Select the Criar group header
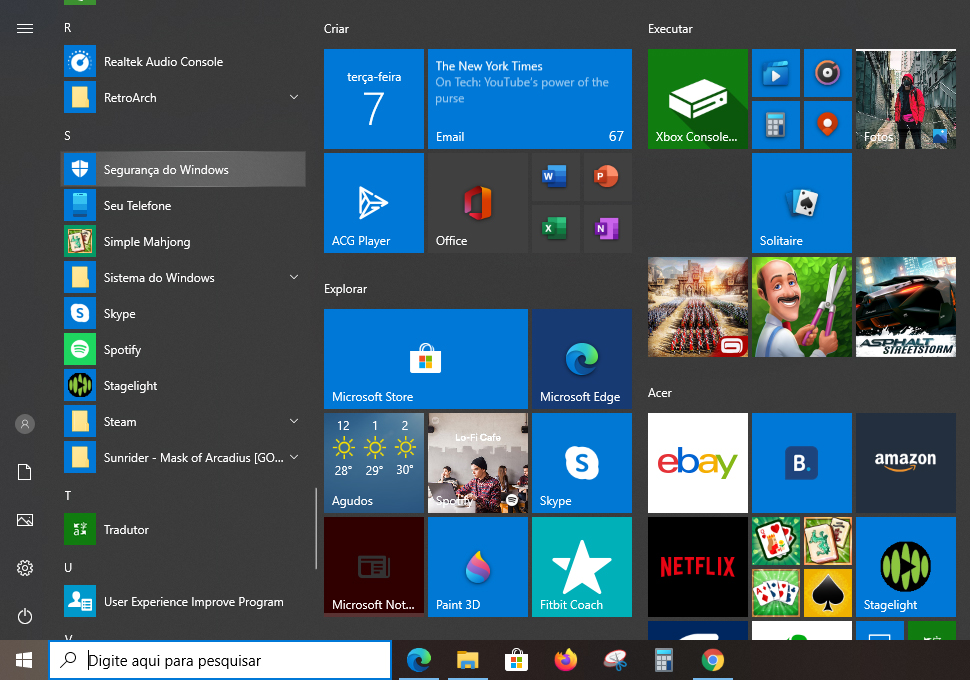The height and width of the screenshot is (680, 970). (x=336, y=29)
